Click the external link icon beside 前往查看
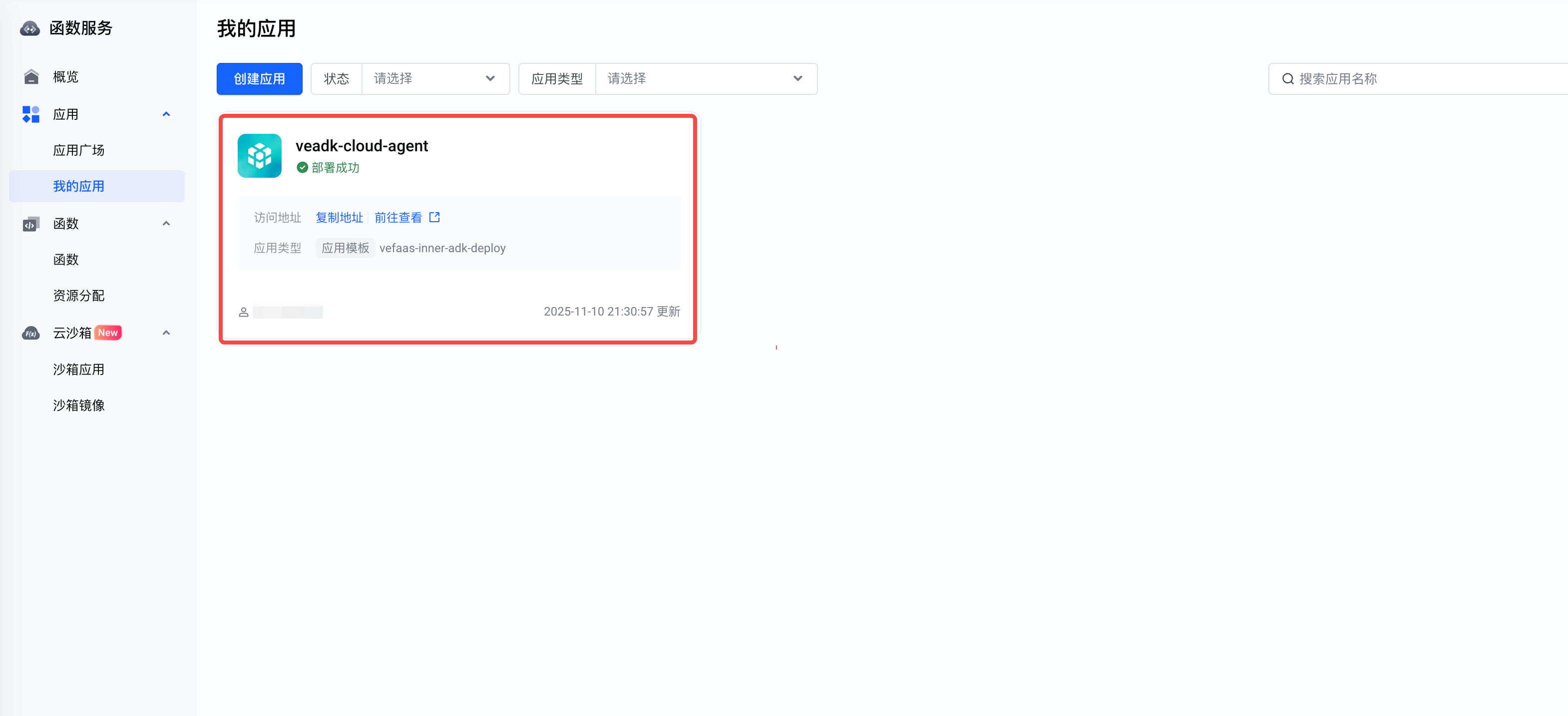This screenshot has width=1568, height=716. pos(434,217)
